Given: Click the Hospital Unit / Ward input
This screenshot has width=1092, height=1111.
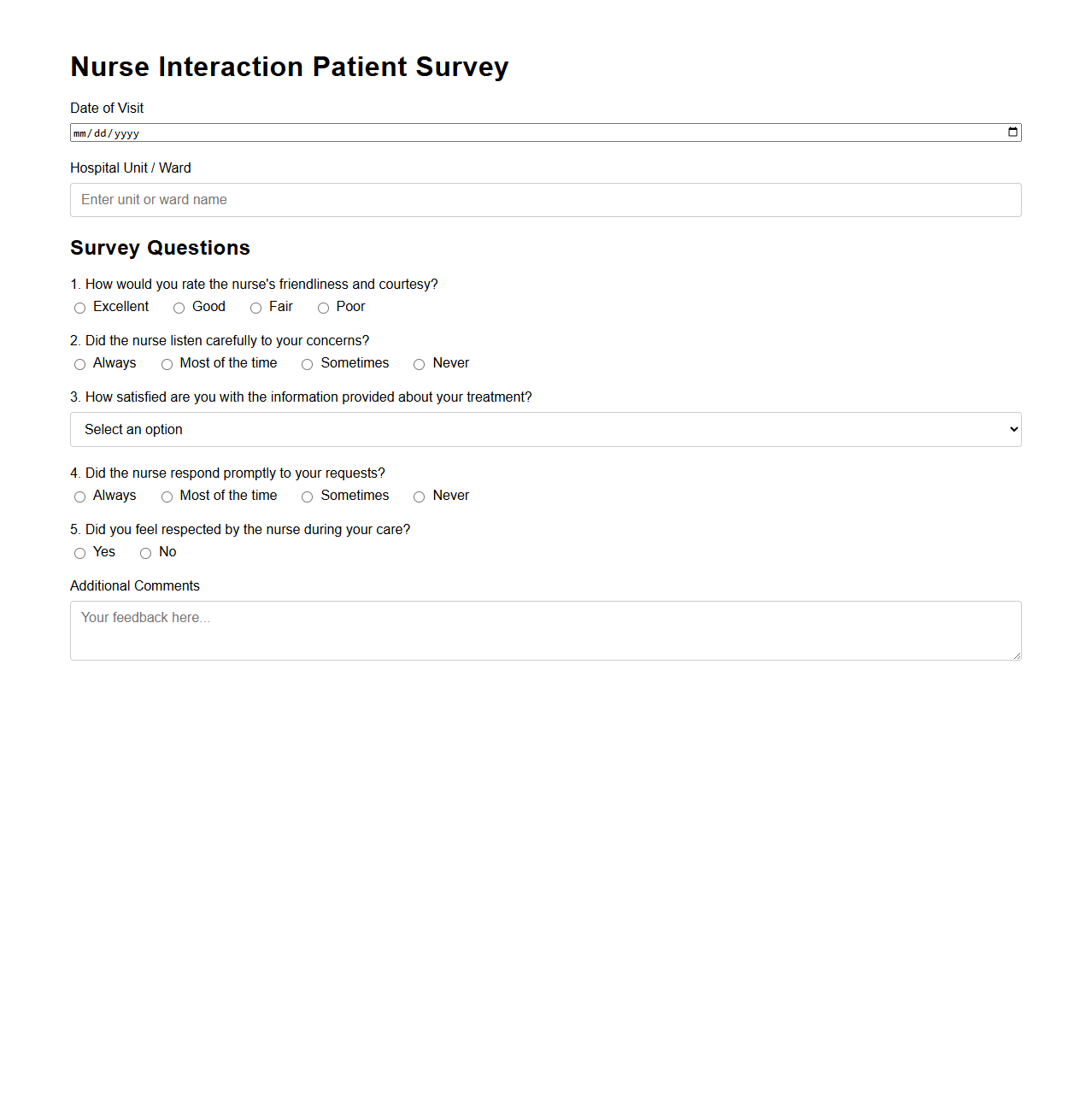Looking at the screenshot, I should point(546,199).
